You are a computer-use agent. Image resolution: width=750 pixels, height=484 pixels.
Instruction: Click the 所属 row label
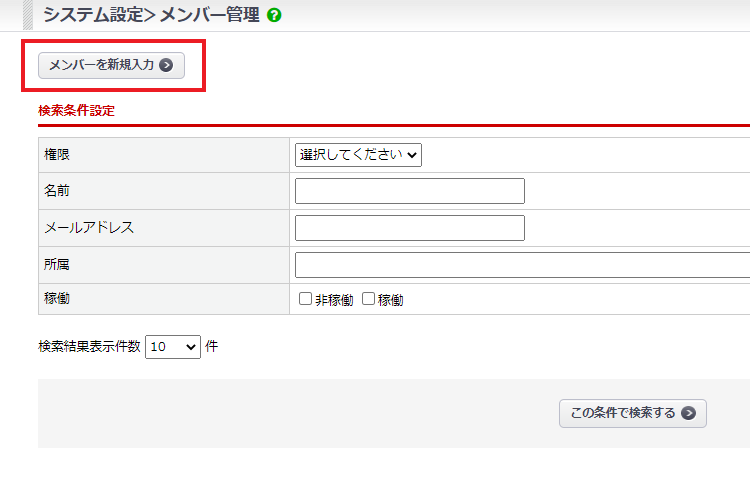[x=57, y=265]
